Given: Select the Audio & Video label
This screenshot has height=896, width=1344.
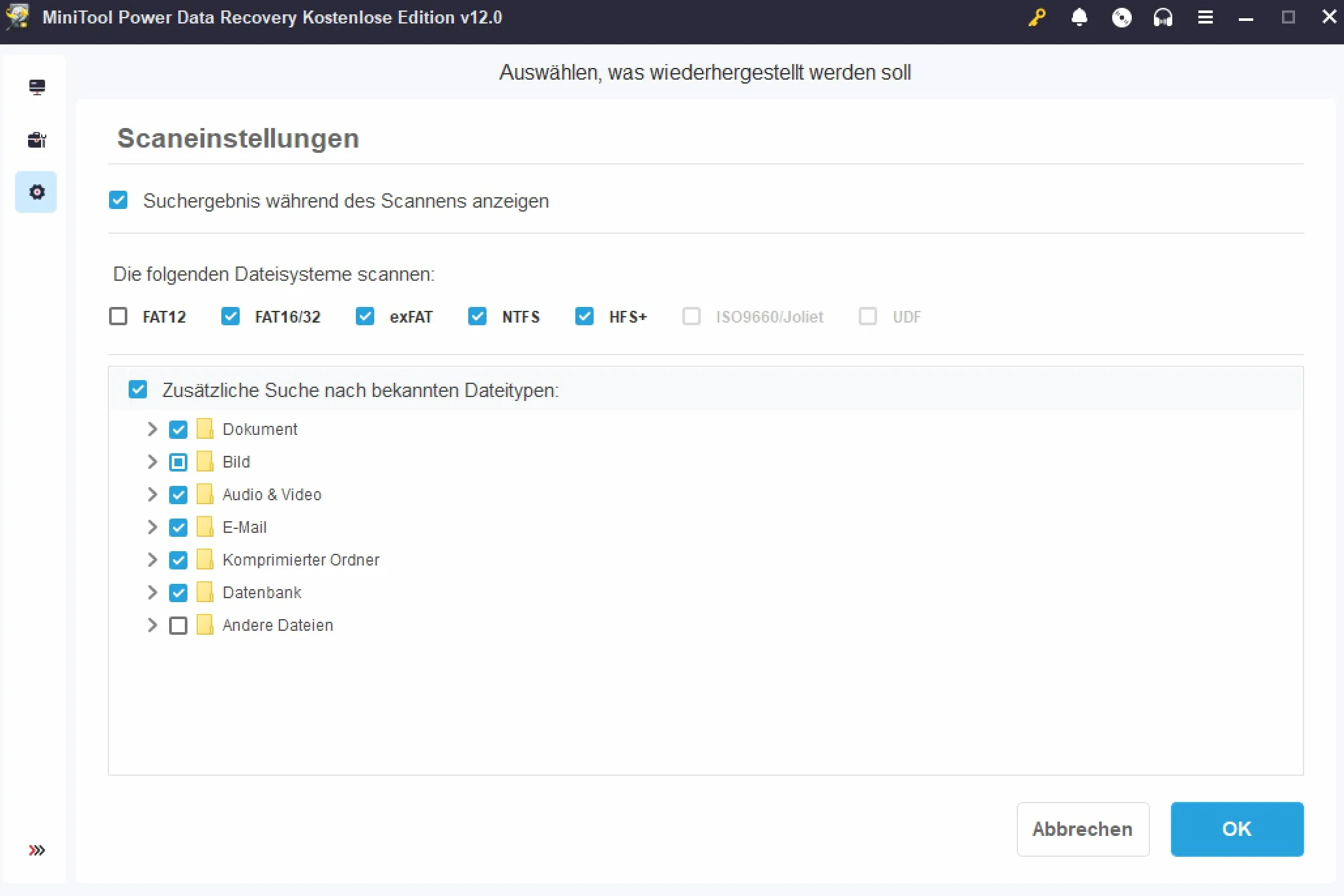Looking at the screenshot, I should pos(272,494).
